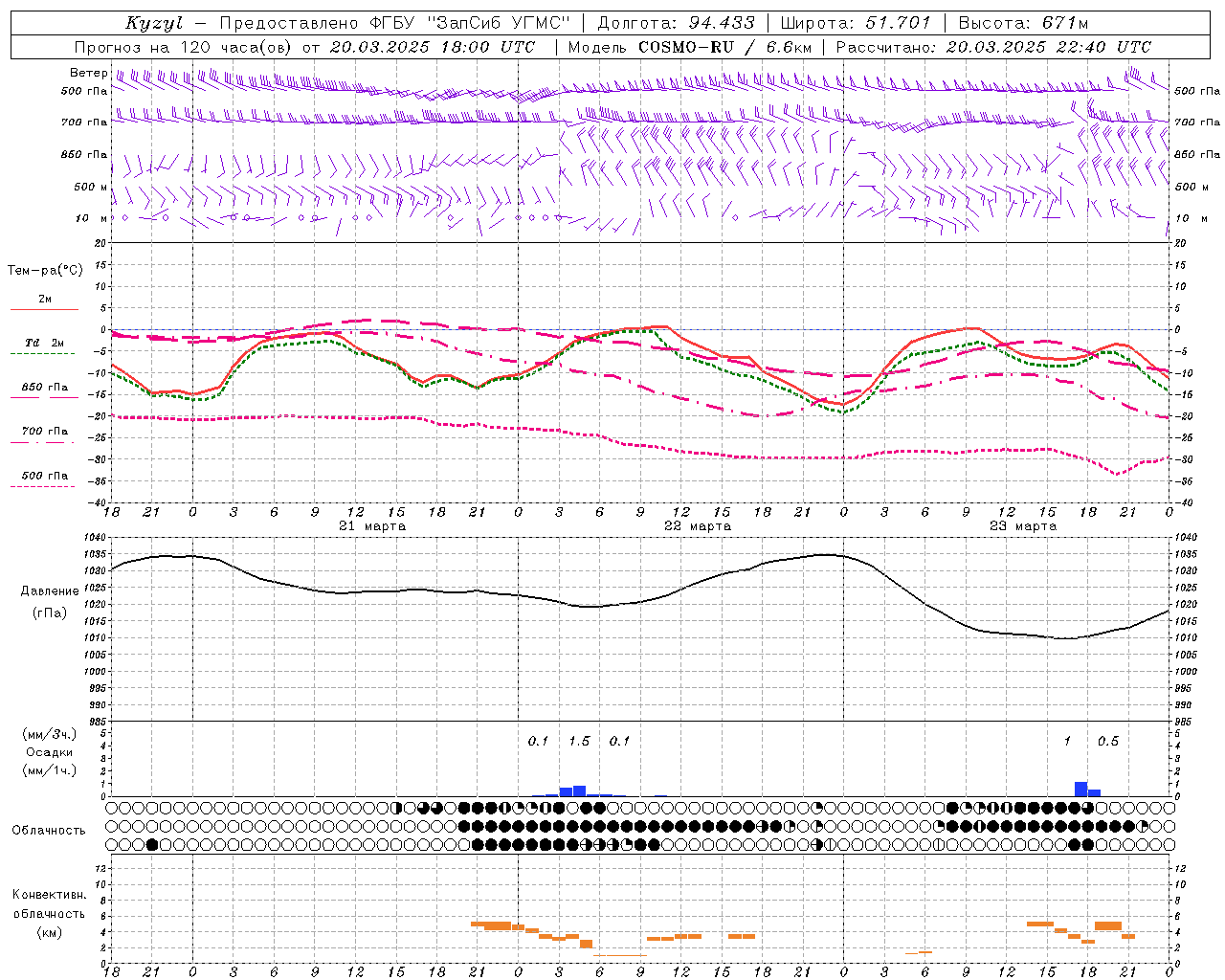Click the text "Предоставлено ФГБУ ЗапСиб УГМС"
Viewport: 1225px width, 980px height.
tap(395, 23)
